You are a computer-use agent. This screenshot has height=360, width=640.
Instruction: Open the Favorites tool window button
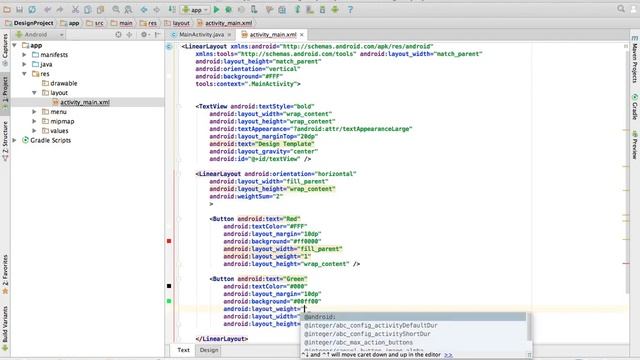[5, 274]
